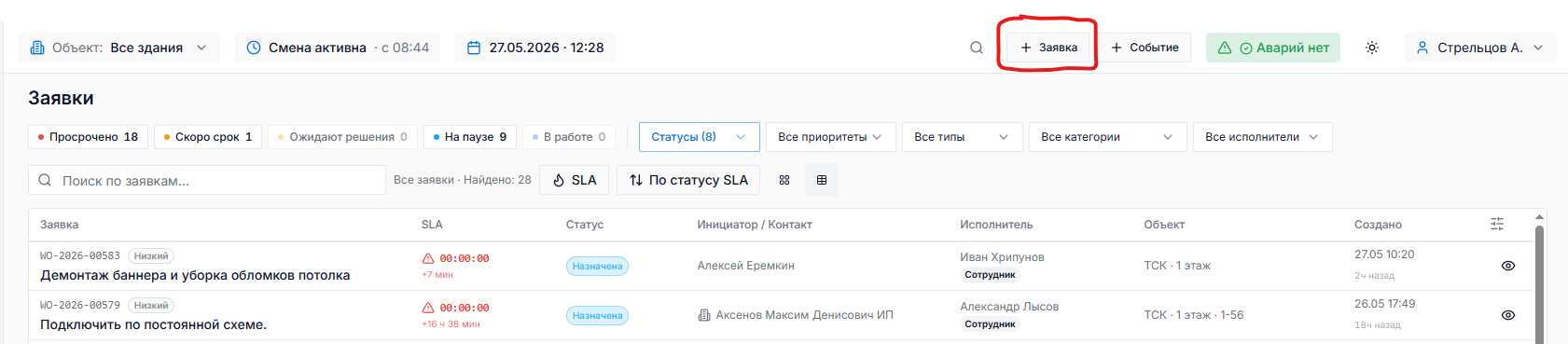
Task: Toggle the Просрочено 18 filter chip
Action: tap(89, 137)
